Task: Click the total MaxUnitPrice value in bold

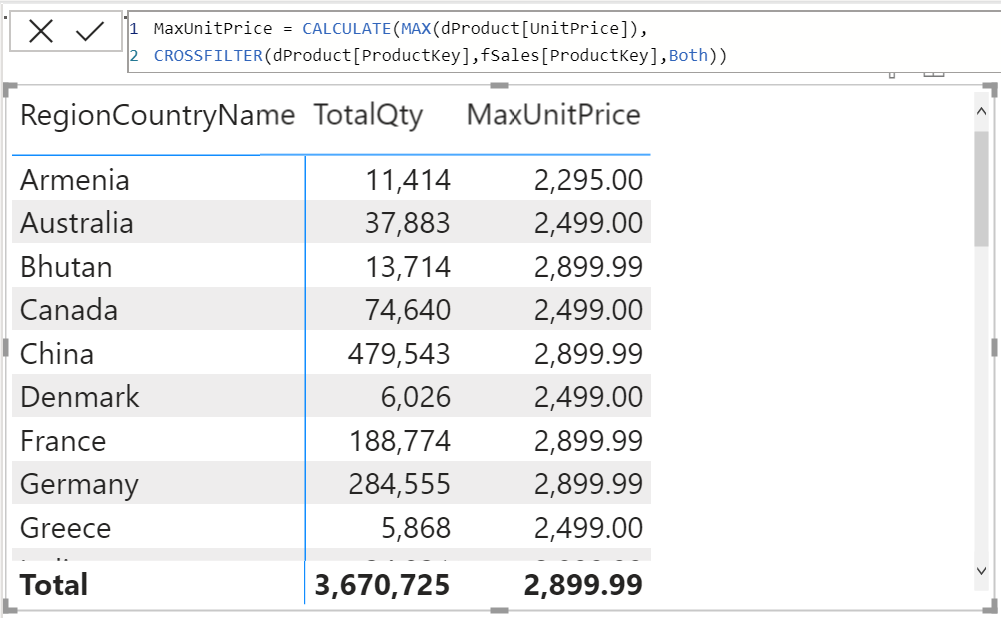Action: point(583,585)
